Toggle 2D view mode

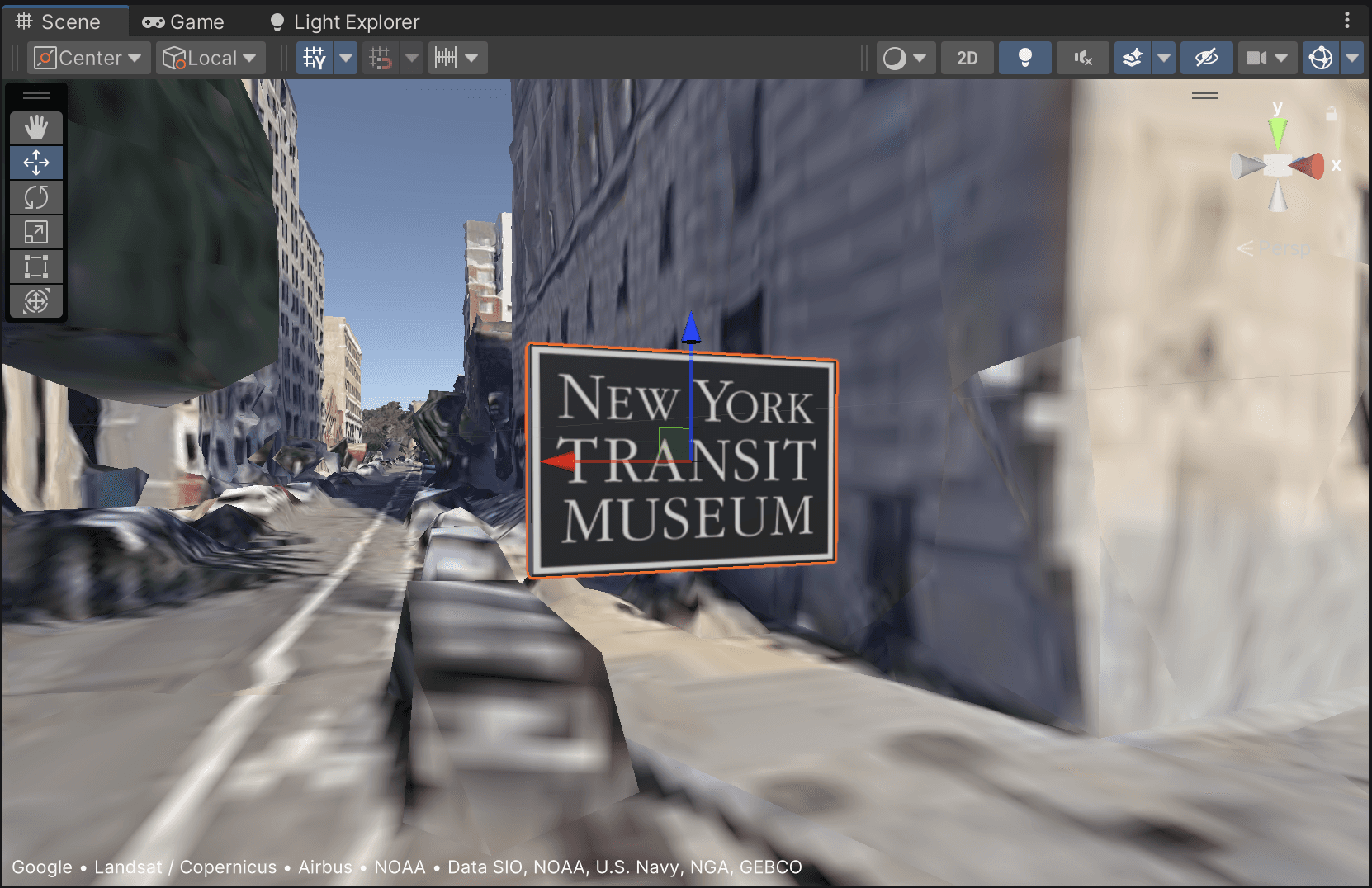pyautogui.click(x=967, y=58)
